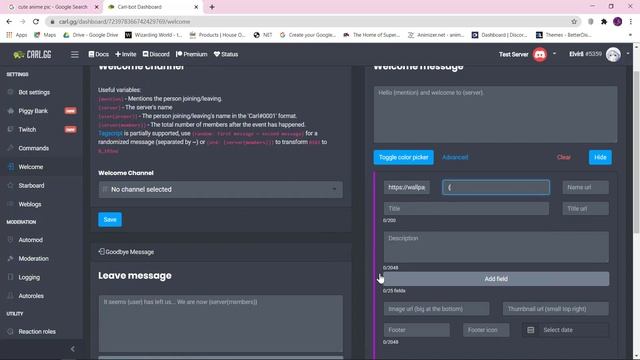Click the Footer text field
The image size is (640, 360).
coord(416,330)
